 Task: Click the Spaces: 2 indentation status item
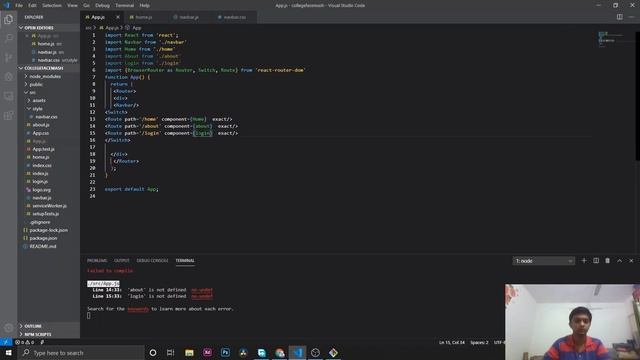pos(479,342)
